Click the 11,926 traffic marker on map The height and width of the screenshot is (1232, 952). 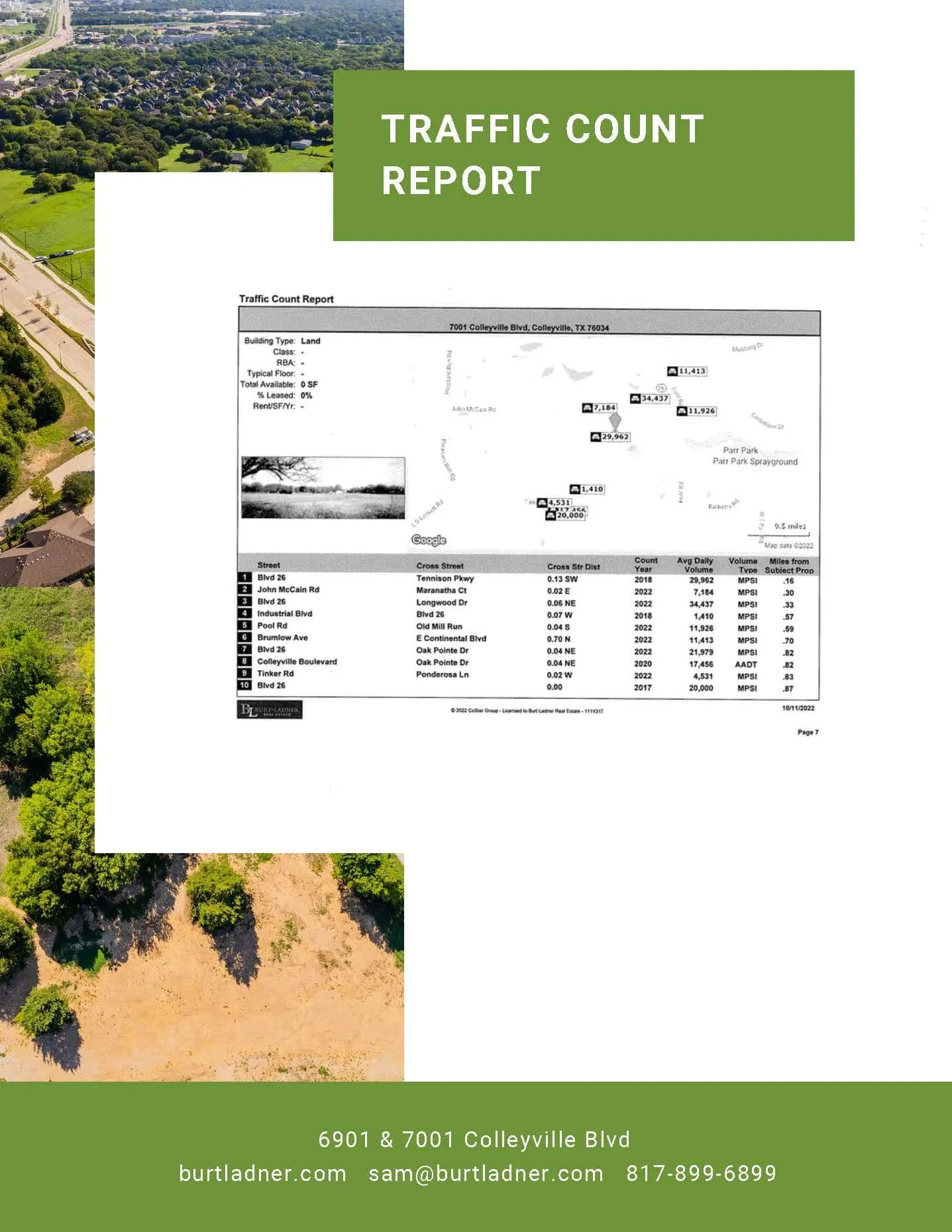click(696, 411)
